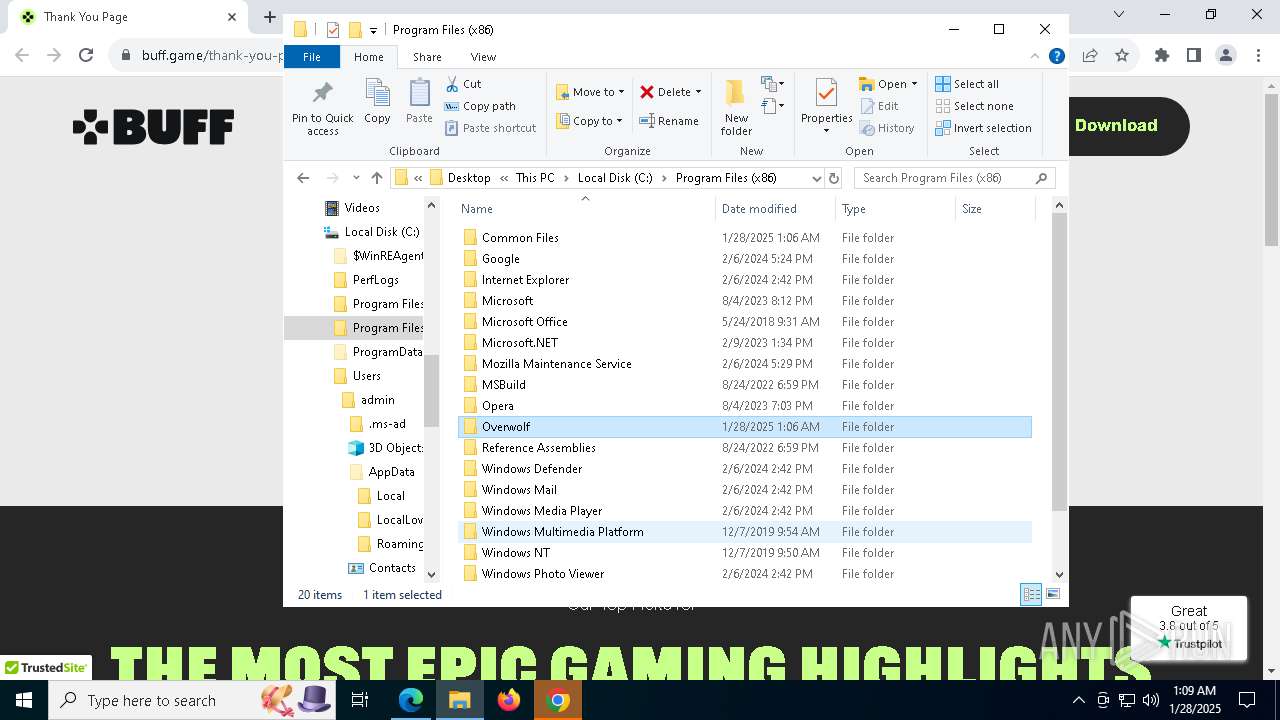Select the Overwolf folder
This screenshot has height=720, width=1280.
coord(745,427)
